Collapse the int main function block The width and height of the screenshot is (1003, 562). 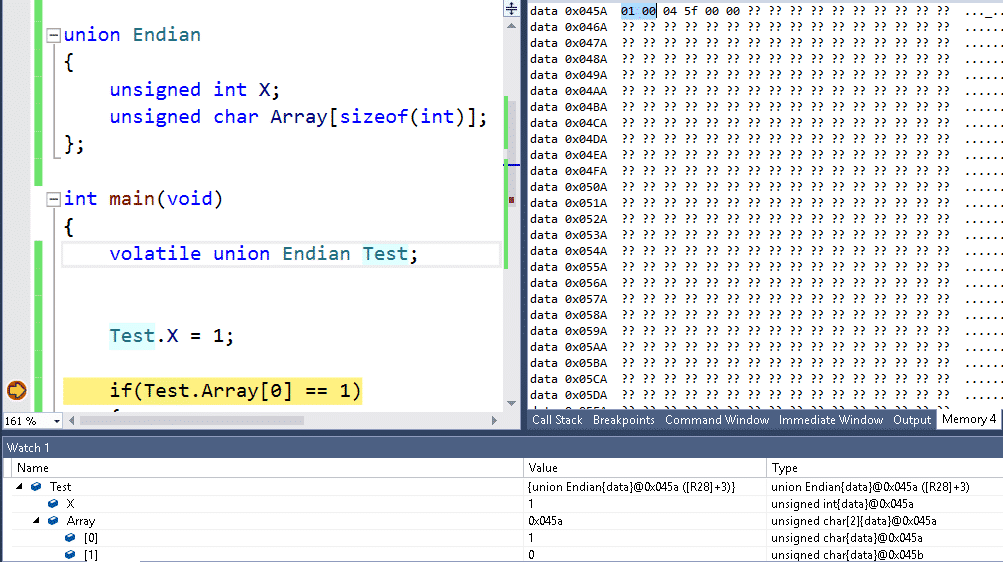click(x=54, y=199)
